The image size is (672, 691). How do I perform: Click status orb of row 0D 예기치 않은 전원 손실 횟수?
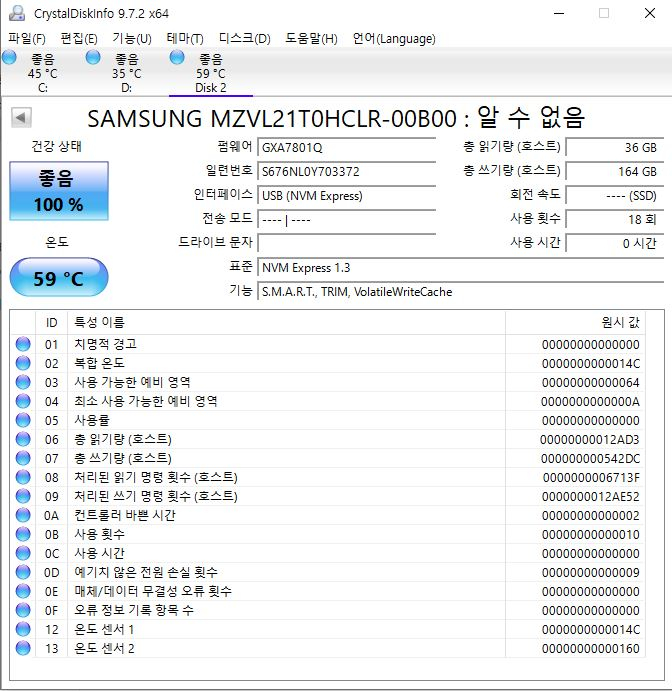click(23, 572)
